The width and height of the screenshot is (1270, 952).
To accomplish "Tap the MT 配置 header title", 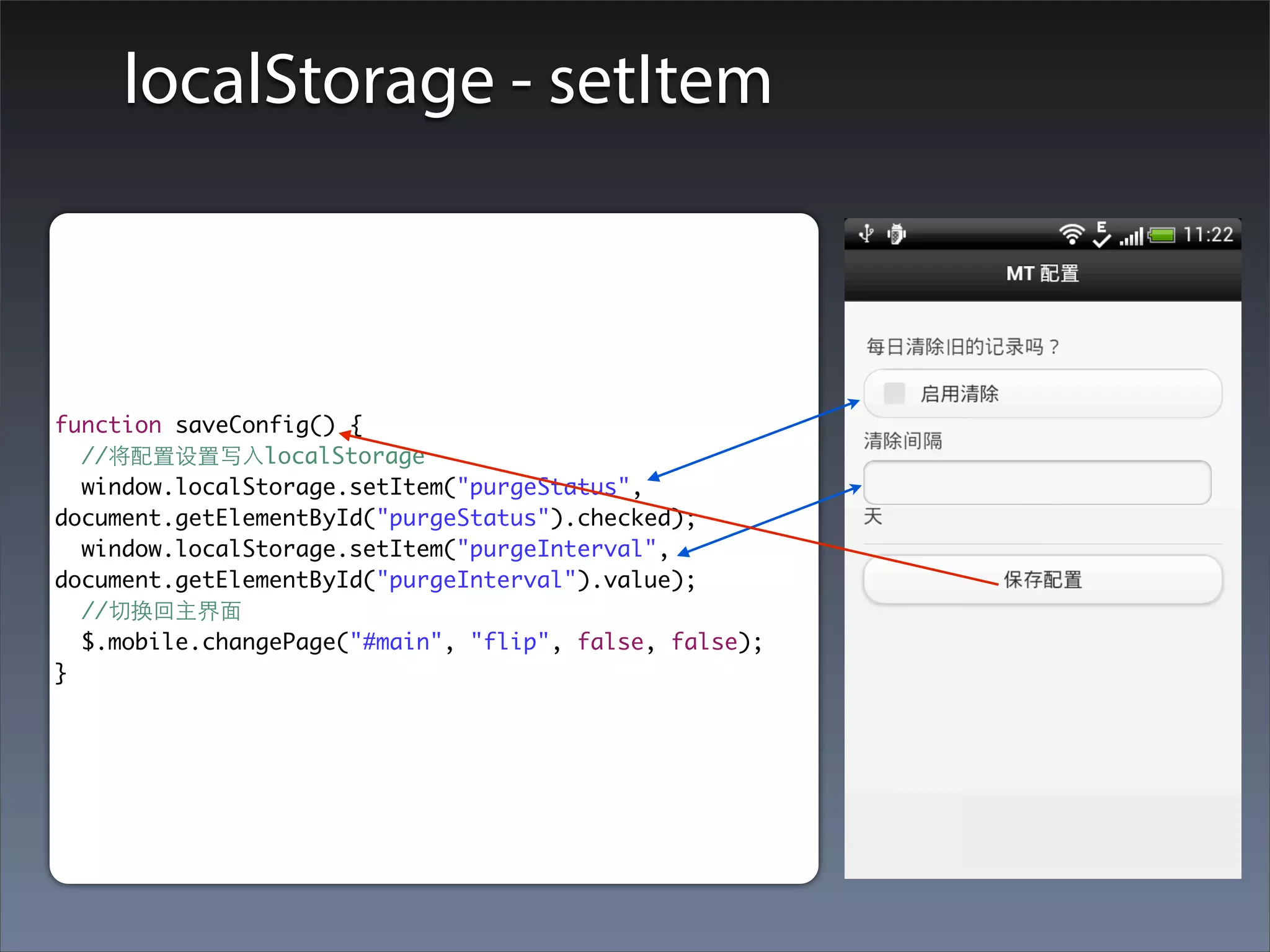I will tap(1042, 273).
